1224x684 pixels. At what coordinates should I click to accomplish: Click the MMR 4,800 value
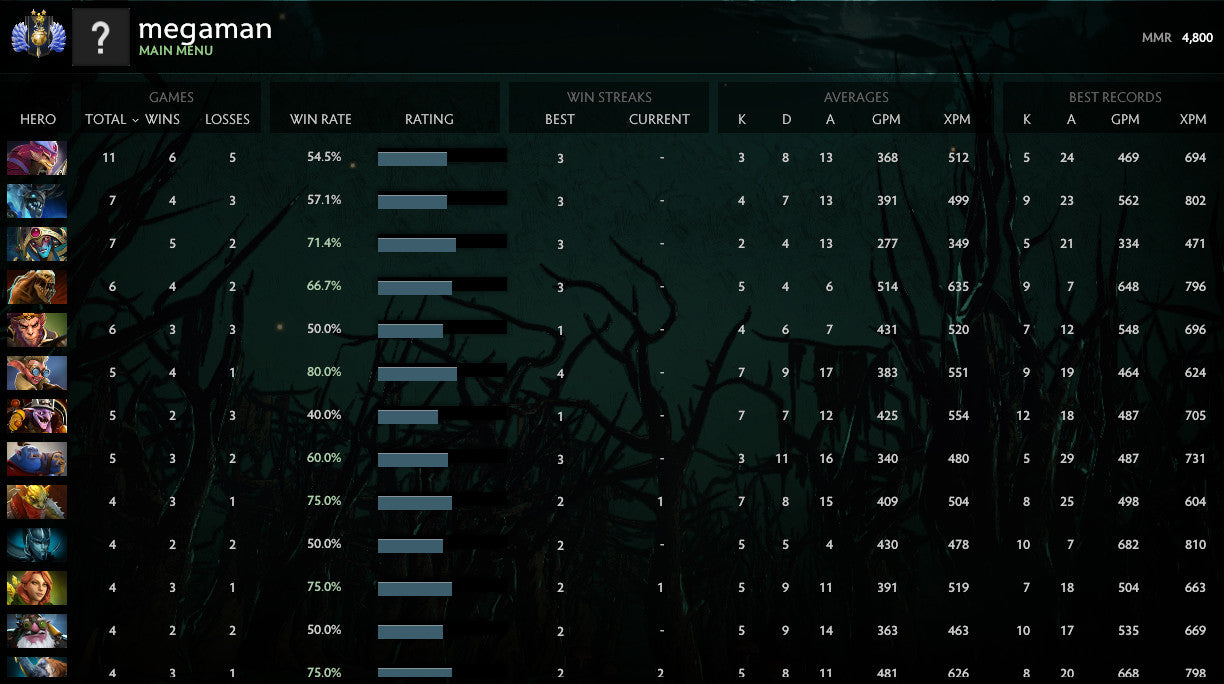tap(1196, 38)
